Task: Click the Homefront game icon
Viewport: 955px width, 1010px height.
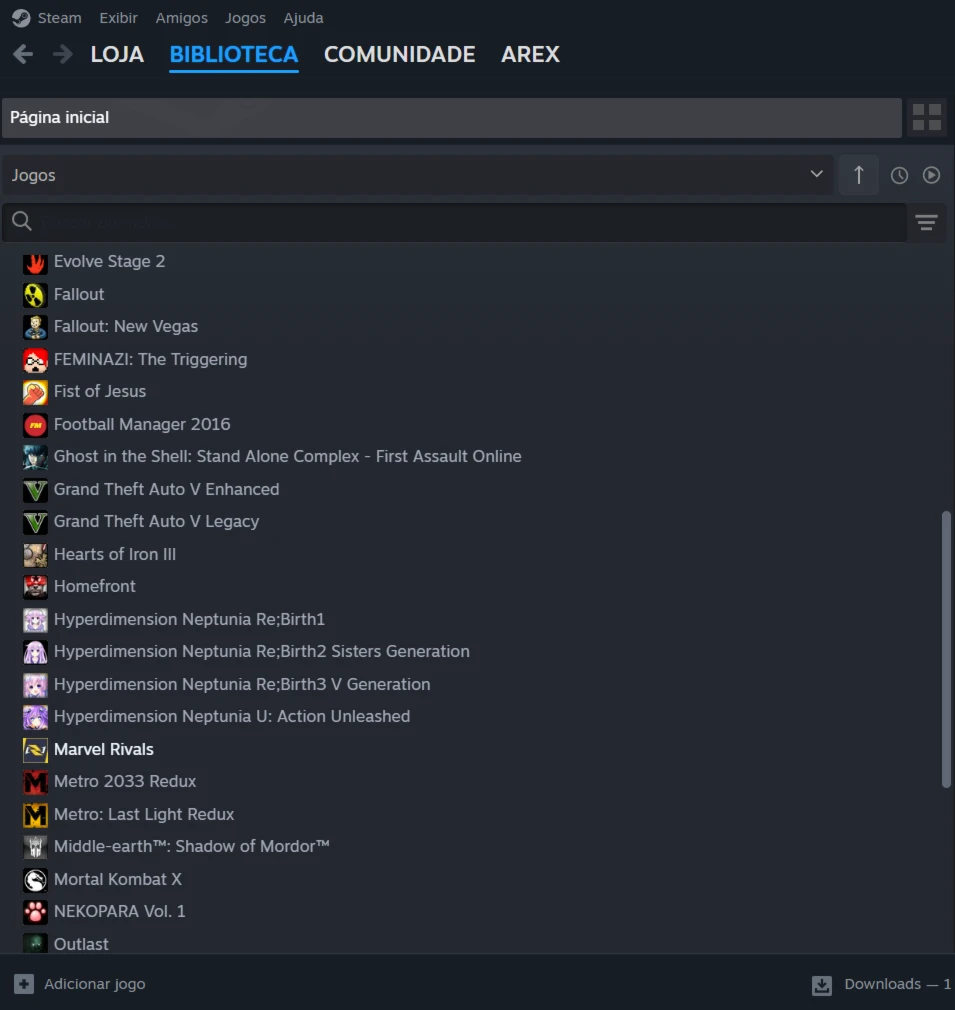Action: 35,587
